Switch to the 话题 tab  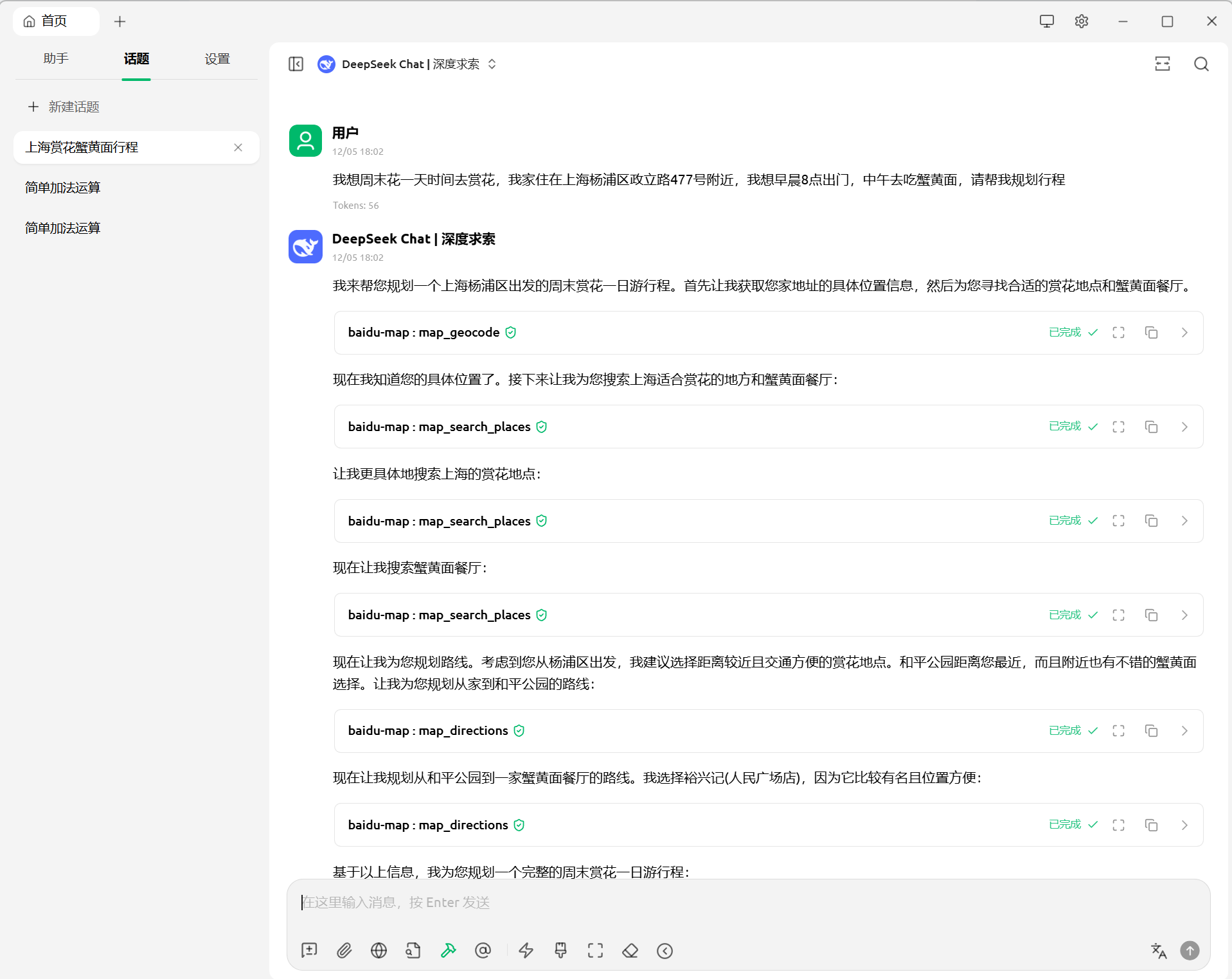(136, 59)
